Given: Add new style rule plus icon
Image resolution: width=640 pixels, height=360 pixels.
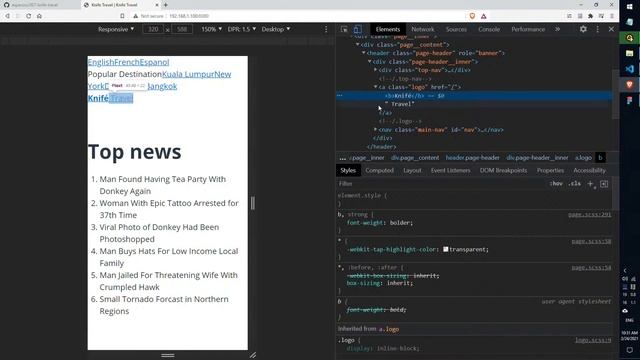Looking at the screenshot, I should pyautogui.click(x=590, y=184).
